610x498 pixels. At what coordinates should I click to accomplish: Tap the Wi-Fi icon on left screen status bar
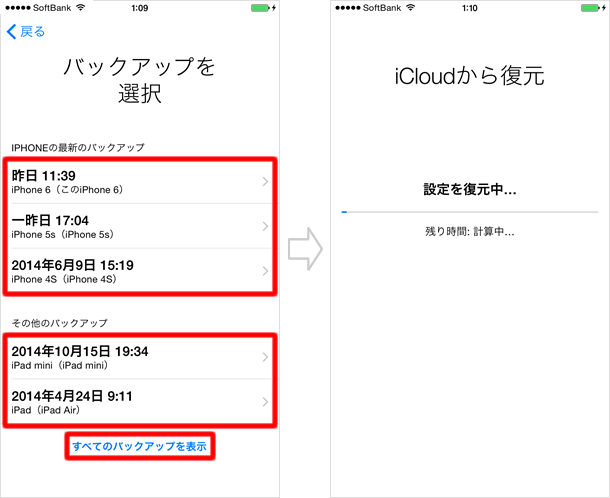click(x=81, y=7)
